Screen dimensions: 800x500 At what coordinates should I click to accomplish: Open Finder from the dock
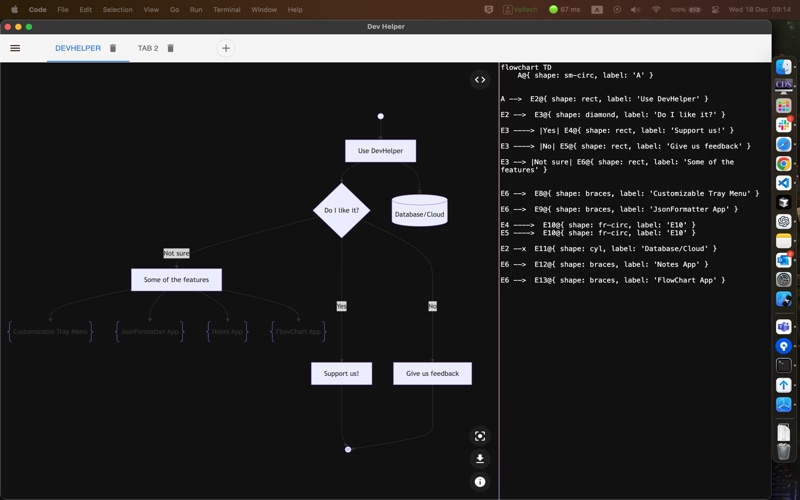tap(784, 67)
